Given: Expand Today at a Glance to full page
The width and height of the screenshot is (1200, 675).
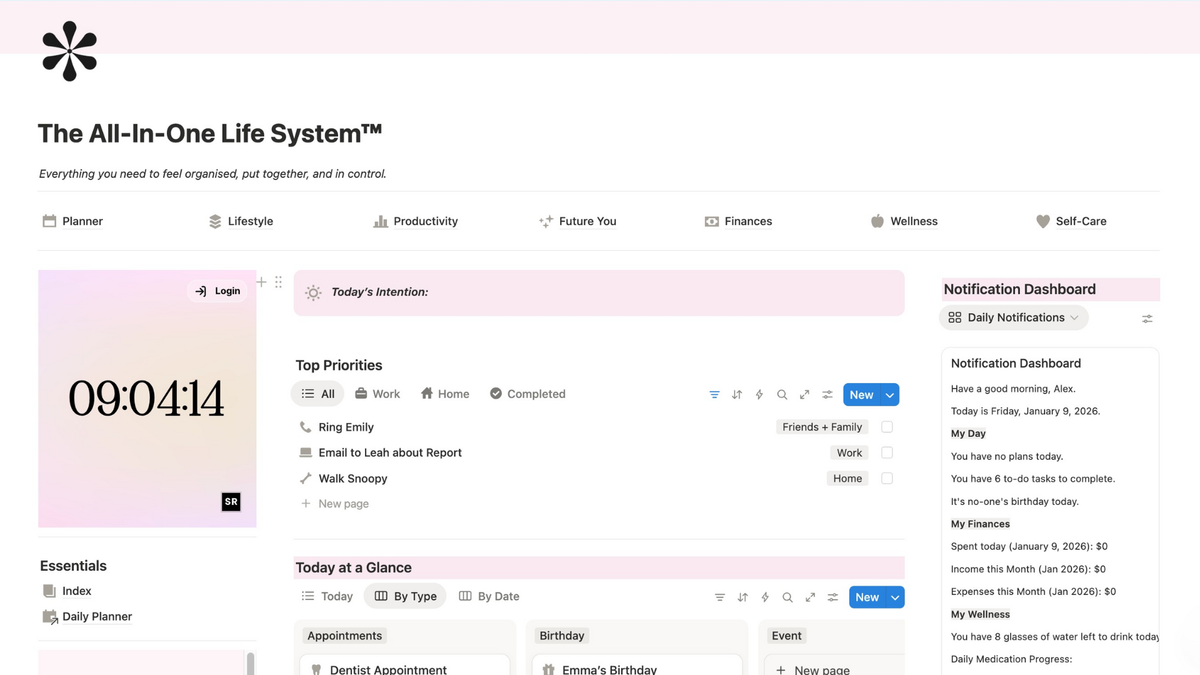Looking at the screenshot, I should 810,597.
